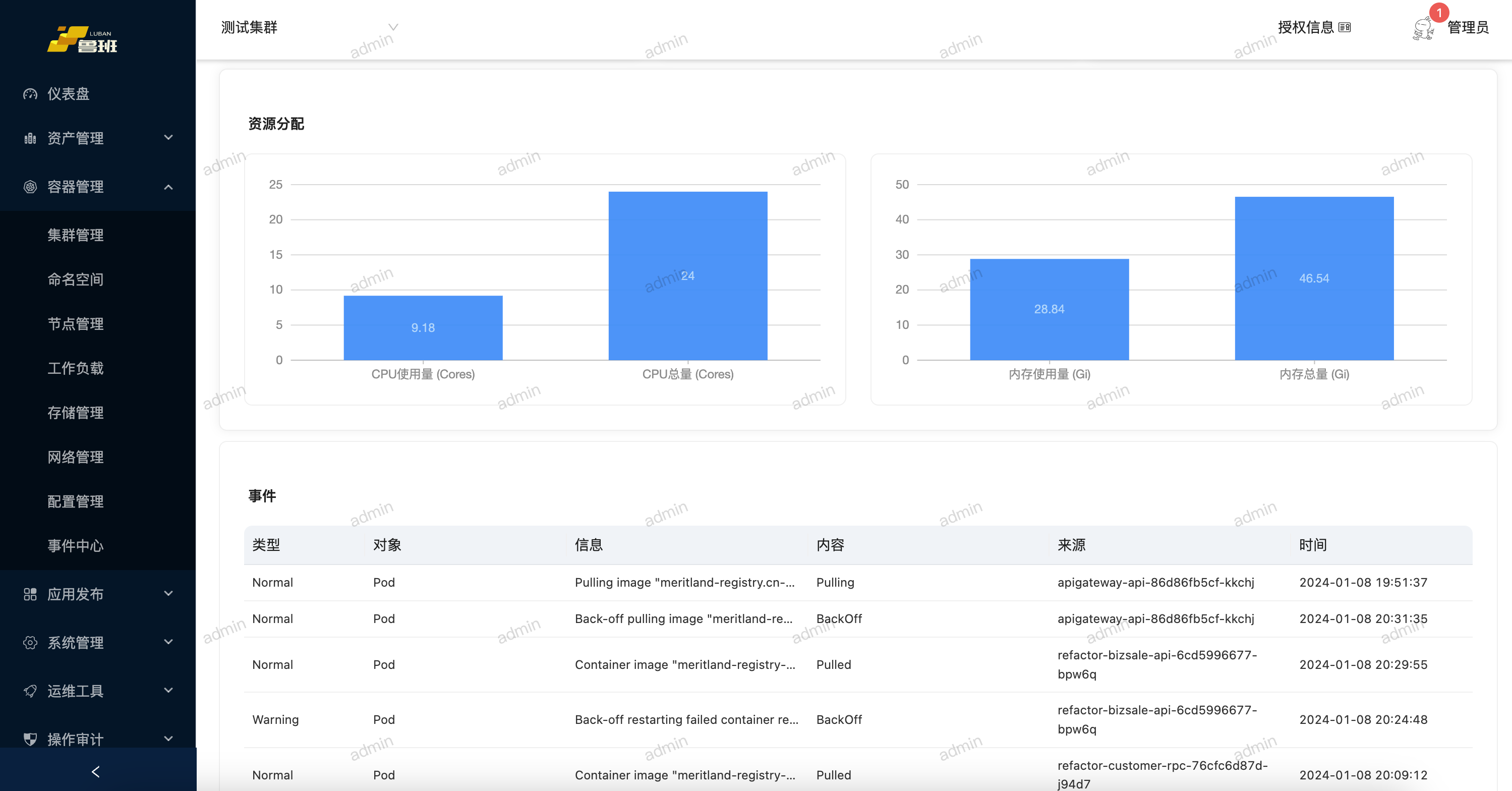Click the ops tools rocket icon

(30, 691)
